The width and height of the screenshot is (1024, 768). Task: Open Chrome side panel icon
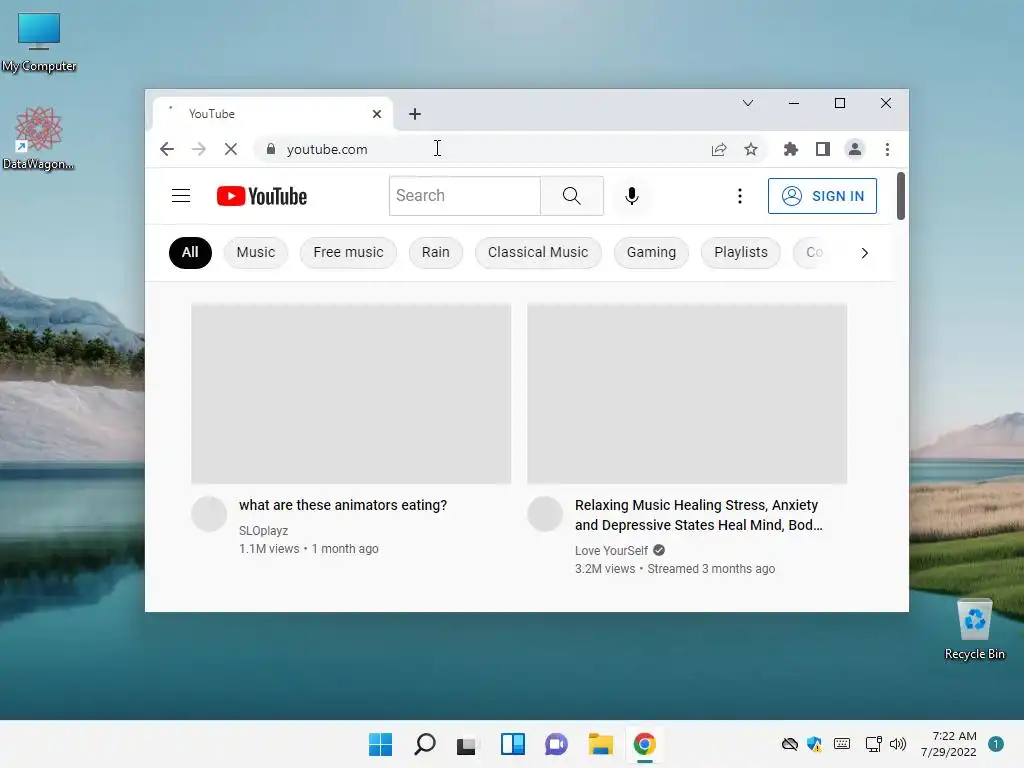point(823,150)
